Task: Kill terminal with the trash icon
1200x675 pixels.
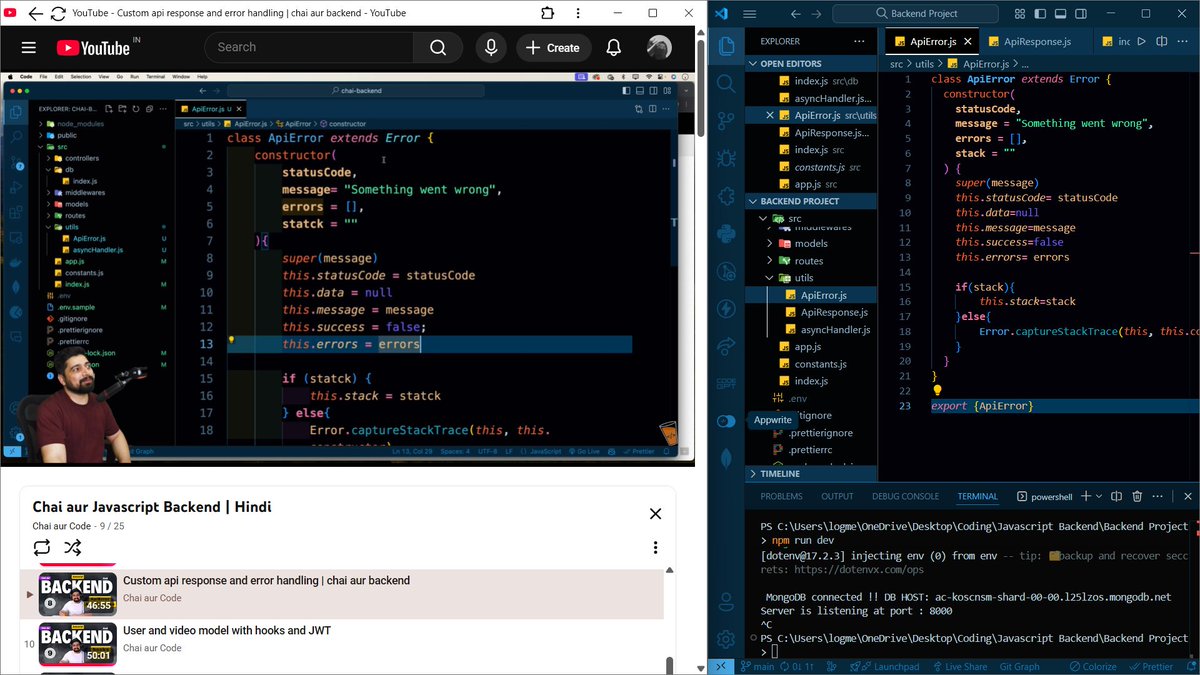Action: tap(1137, 496)
